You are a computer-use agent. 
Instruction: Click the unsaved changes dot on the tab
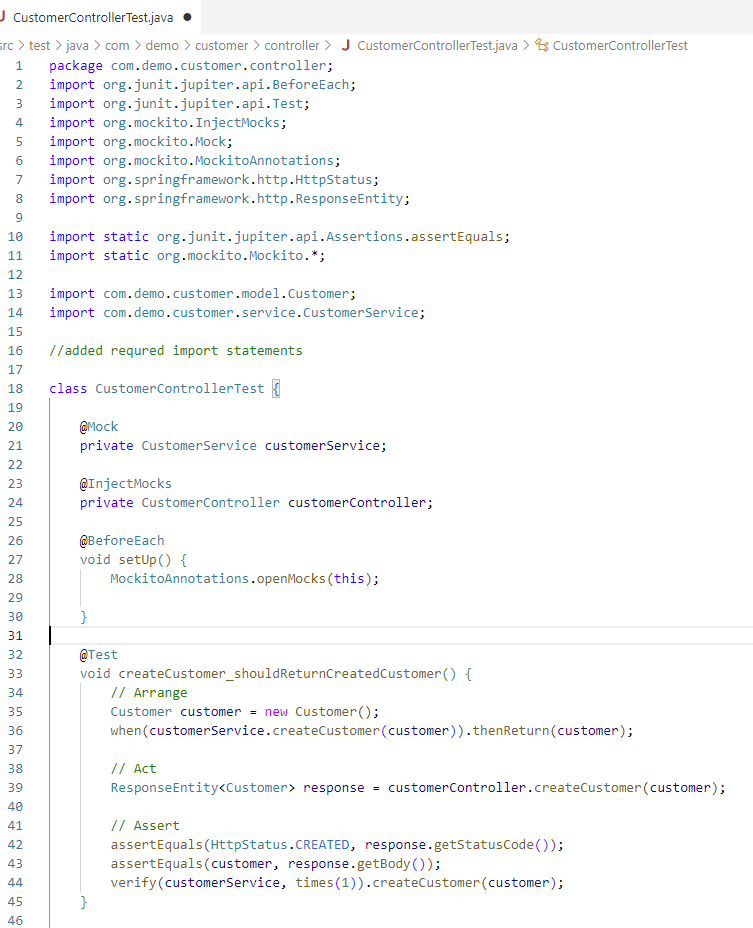click(188, 17)
